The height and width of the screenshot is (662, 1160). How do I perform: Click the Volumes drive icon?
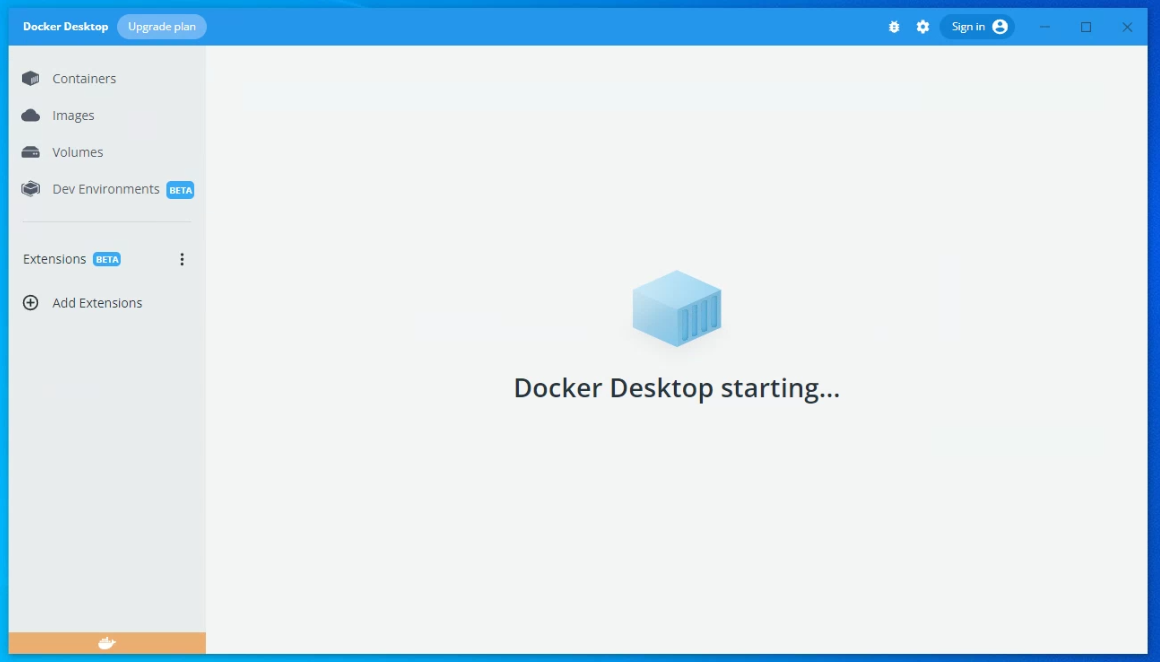tap(30, 152)
